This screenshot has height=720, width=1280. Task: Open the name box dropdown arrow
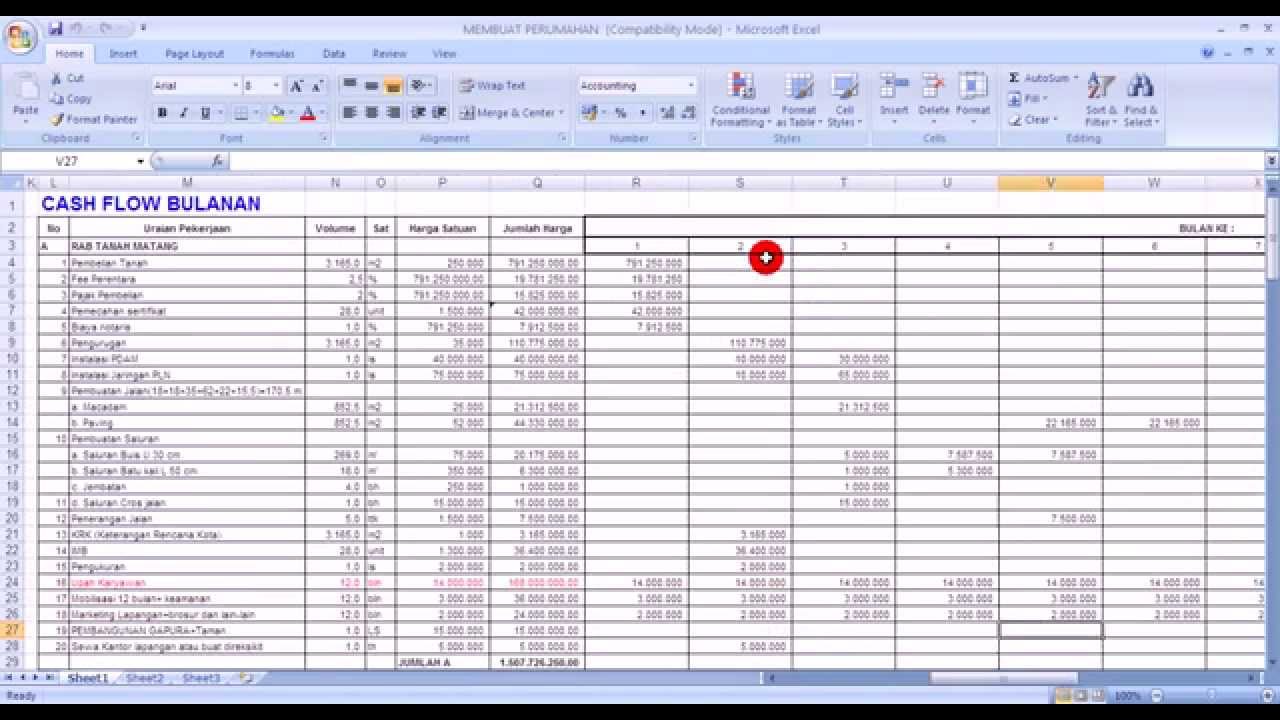(x=141, y=161)
